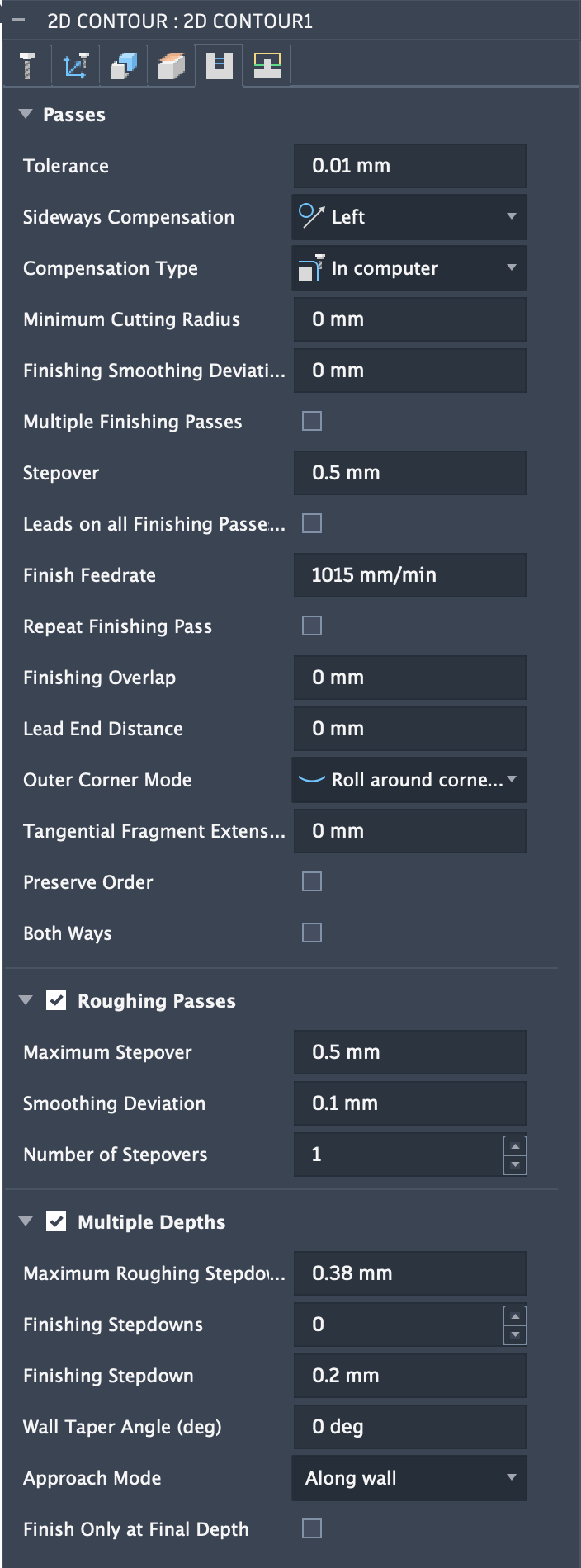
Task: Open the tab with the blue axes icon
Action: [76, 65]
